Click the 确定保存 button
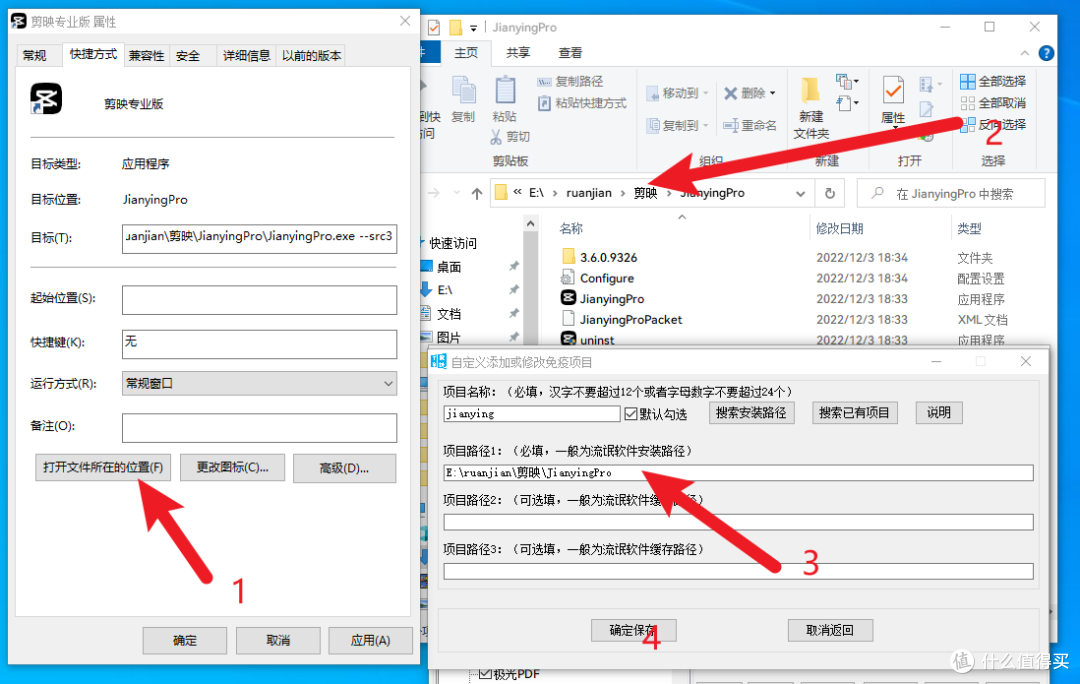Screen dimensions: 1080x684 [633, 630]
